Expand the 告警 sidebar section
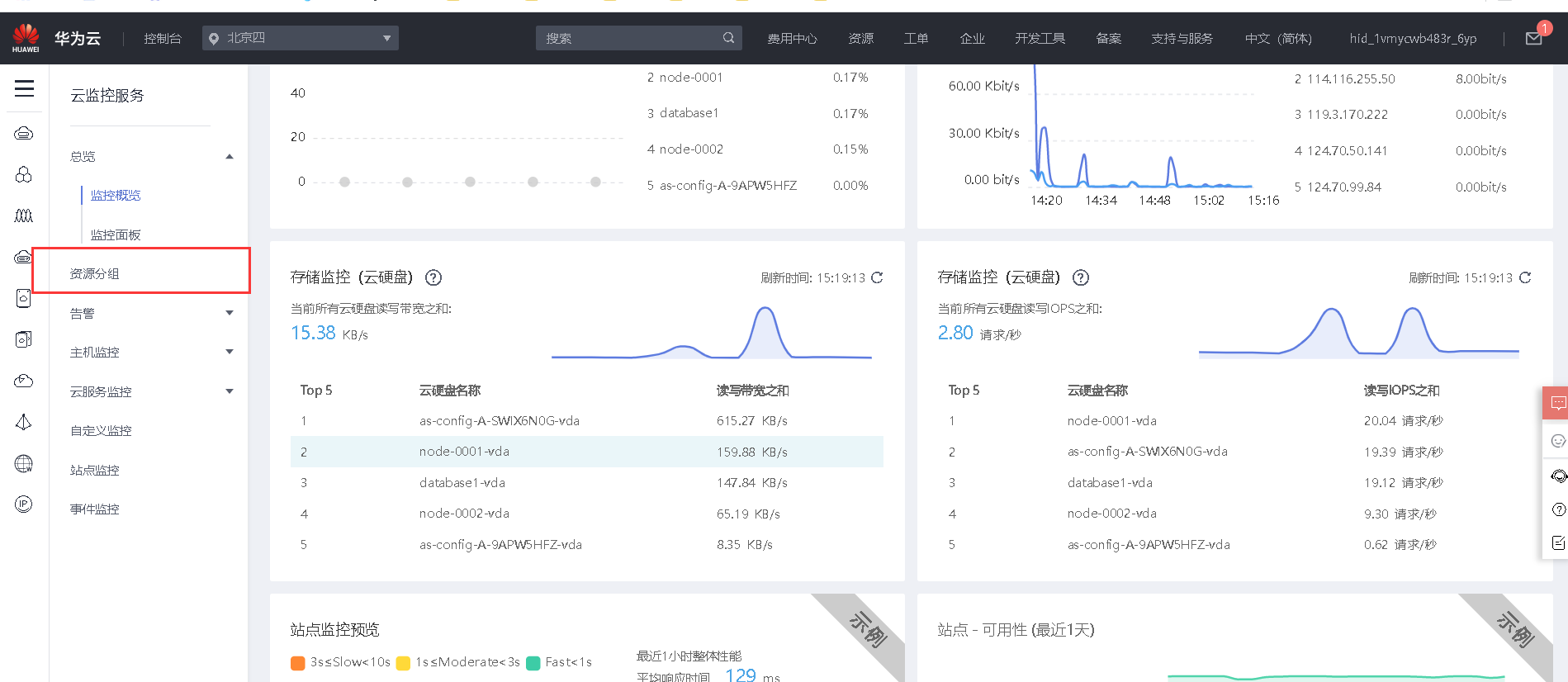1568x682 pixels. (230, 313)
